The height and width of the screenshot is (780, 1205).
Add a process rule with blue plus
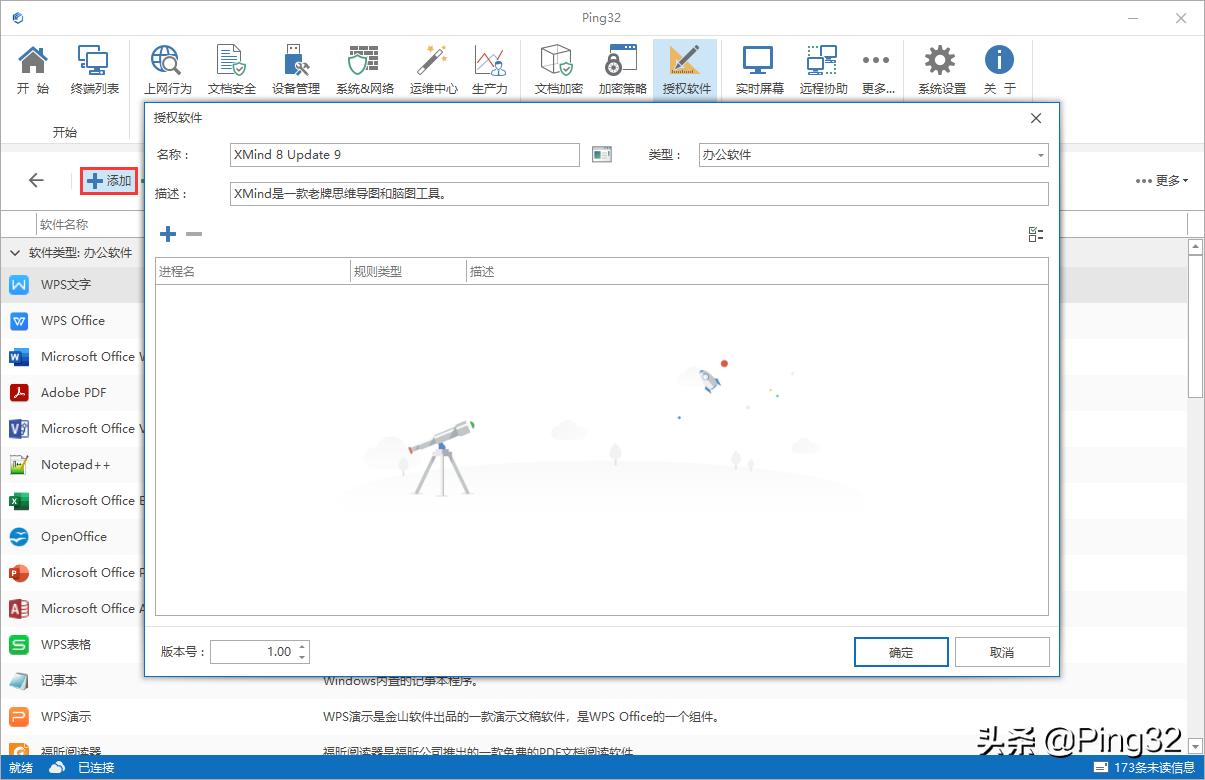point(168,234)
